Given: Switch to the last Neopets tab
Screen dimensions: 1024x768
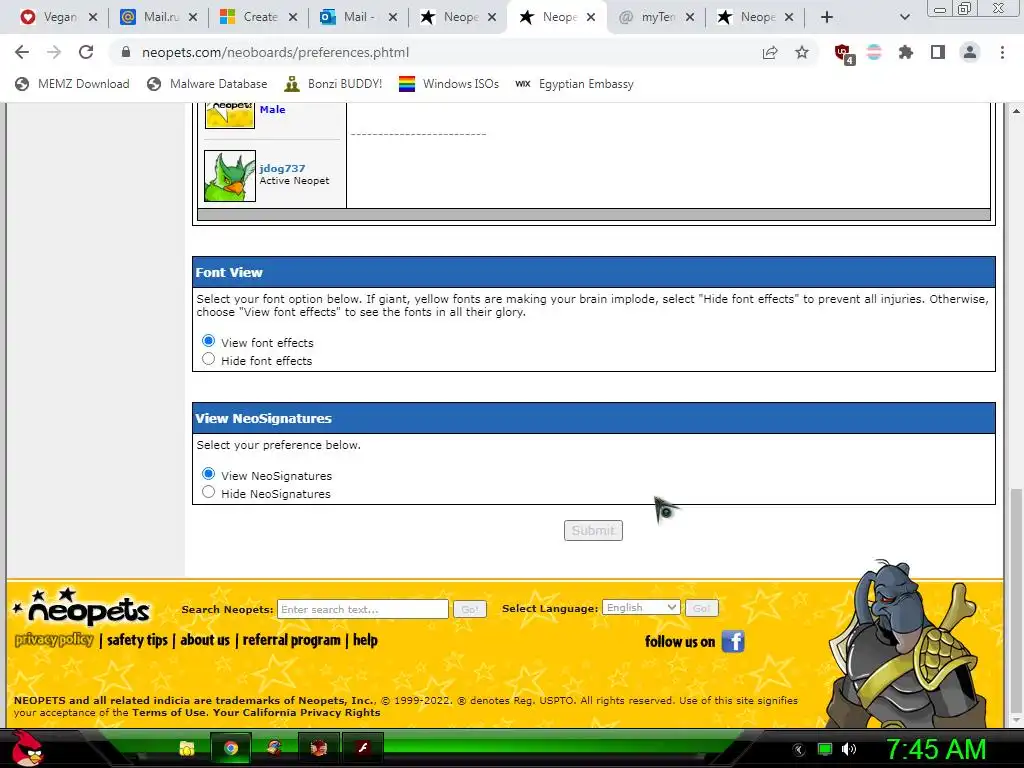Looking at the screenshot, I should [746, 17].
